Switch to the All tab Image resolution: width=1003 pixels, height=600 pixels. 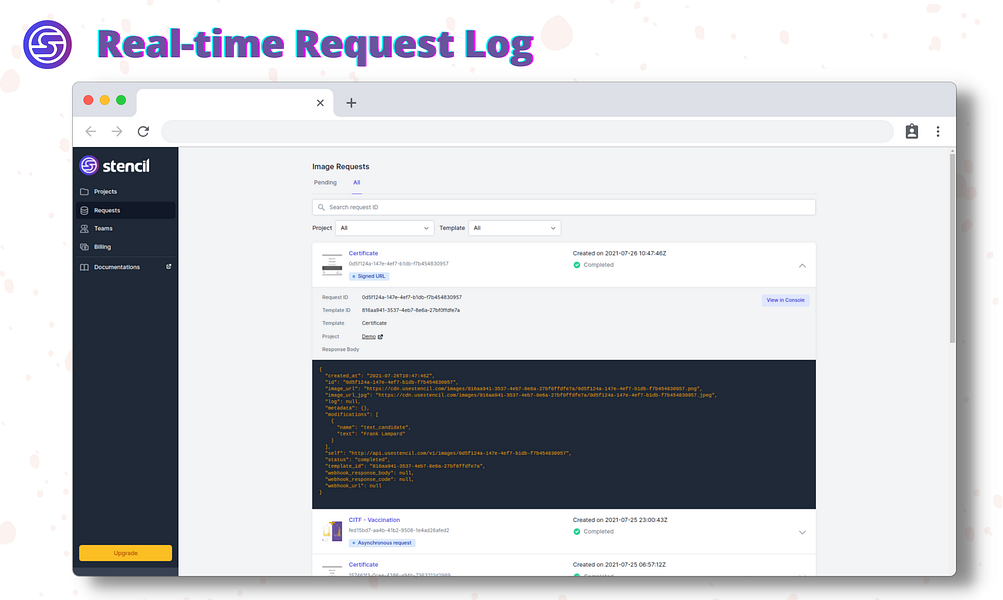coord(357,183)
